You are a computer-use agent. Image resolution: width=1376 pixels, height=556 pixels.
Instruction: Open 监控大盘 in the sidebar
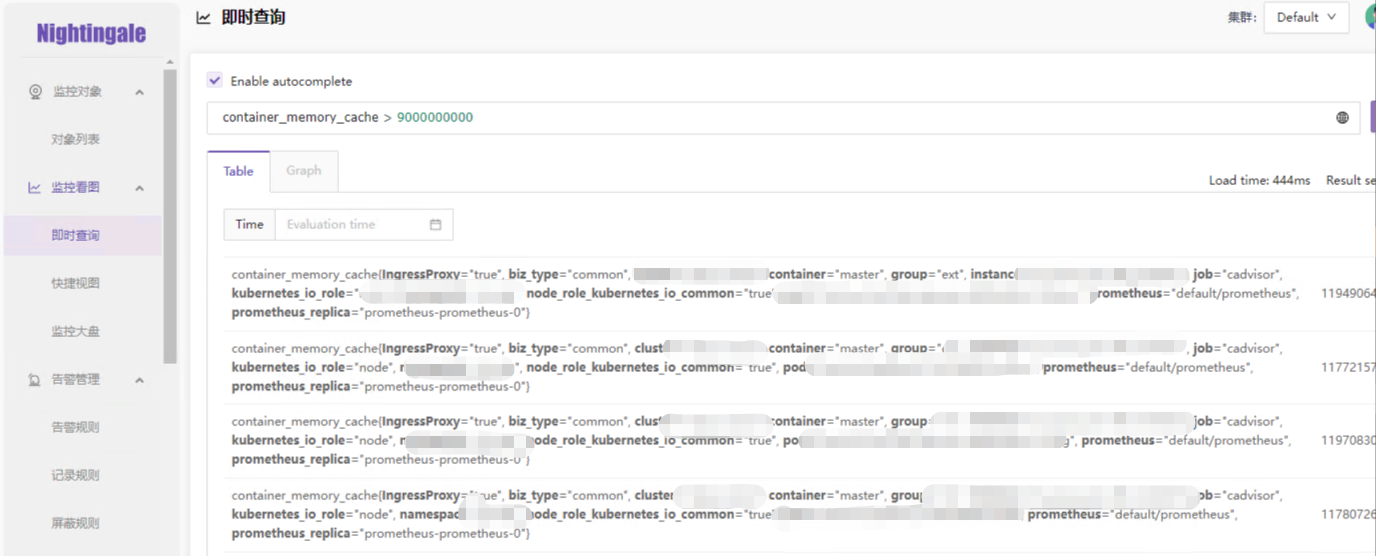click(76, 332)
